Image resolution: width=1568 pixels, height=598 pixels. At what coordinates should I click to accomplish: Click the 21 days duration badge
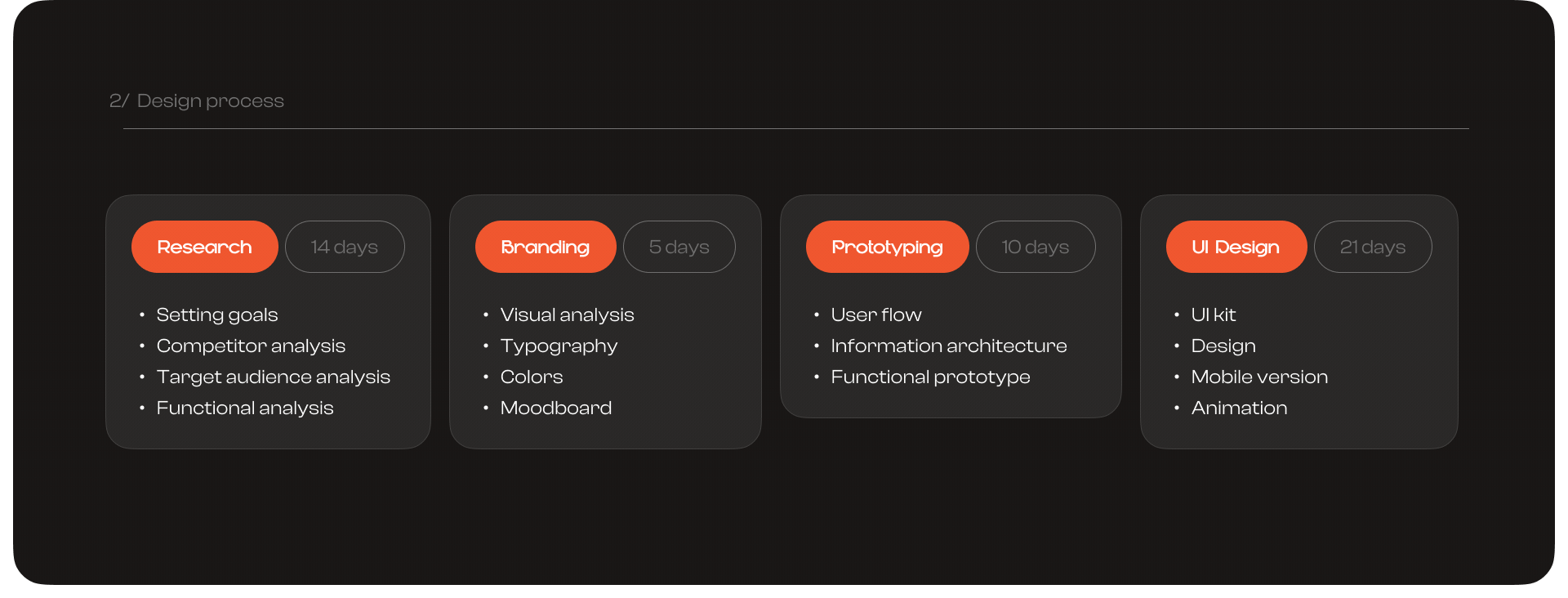click(x=1372, y=247)
